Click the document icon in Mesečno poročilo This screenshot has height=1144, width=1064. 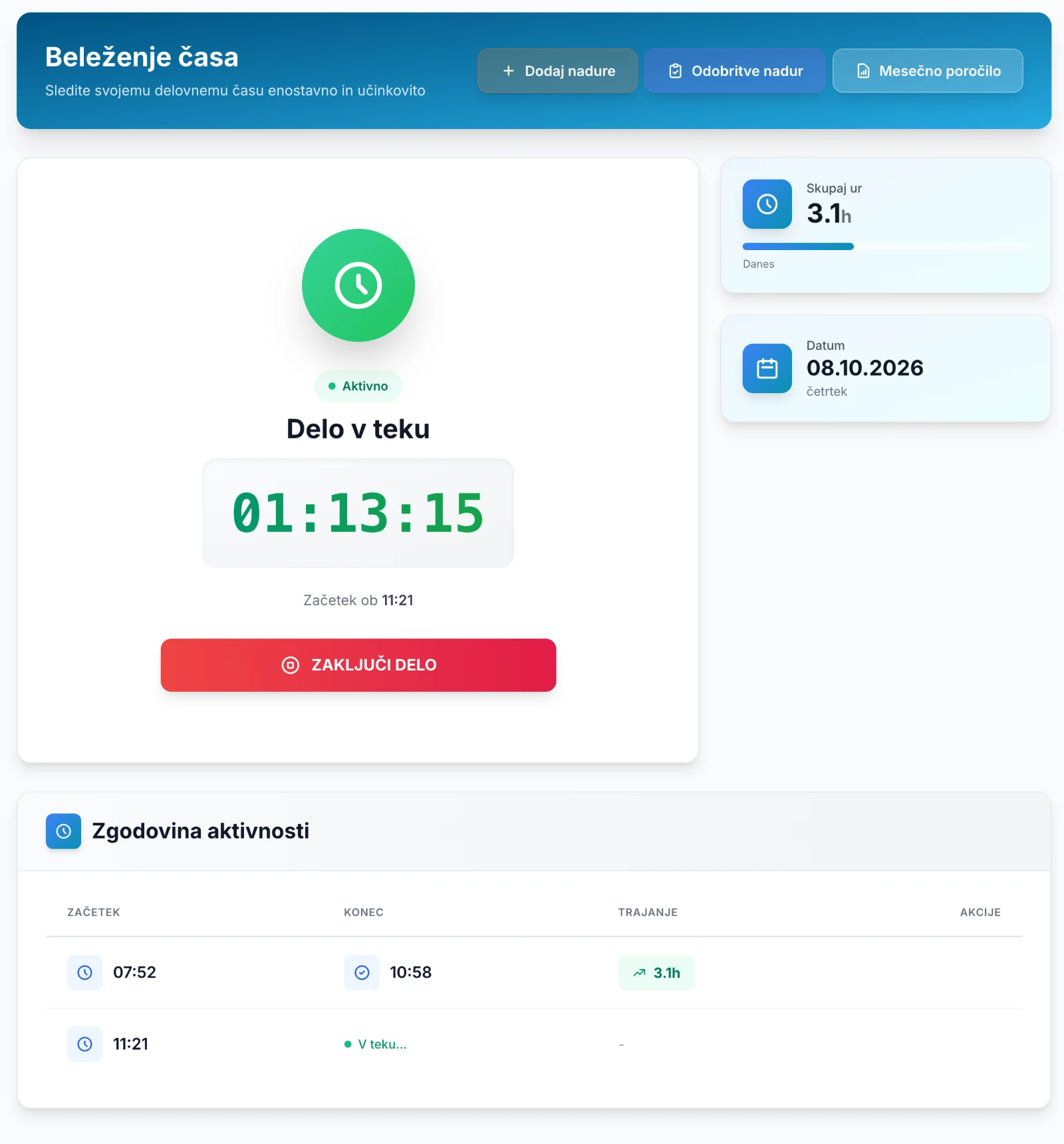863,71
